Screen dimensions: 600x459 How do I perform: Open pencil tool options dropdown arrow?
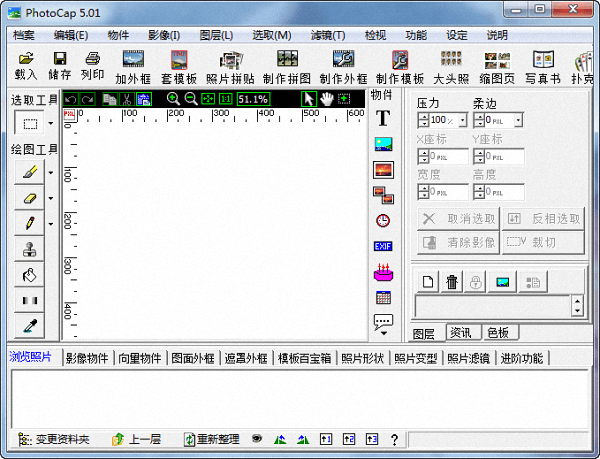point(51,224)
